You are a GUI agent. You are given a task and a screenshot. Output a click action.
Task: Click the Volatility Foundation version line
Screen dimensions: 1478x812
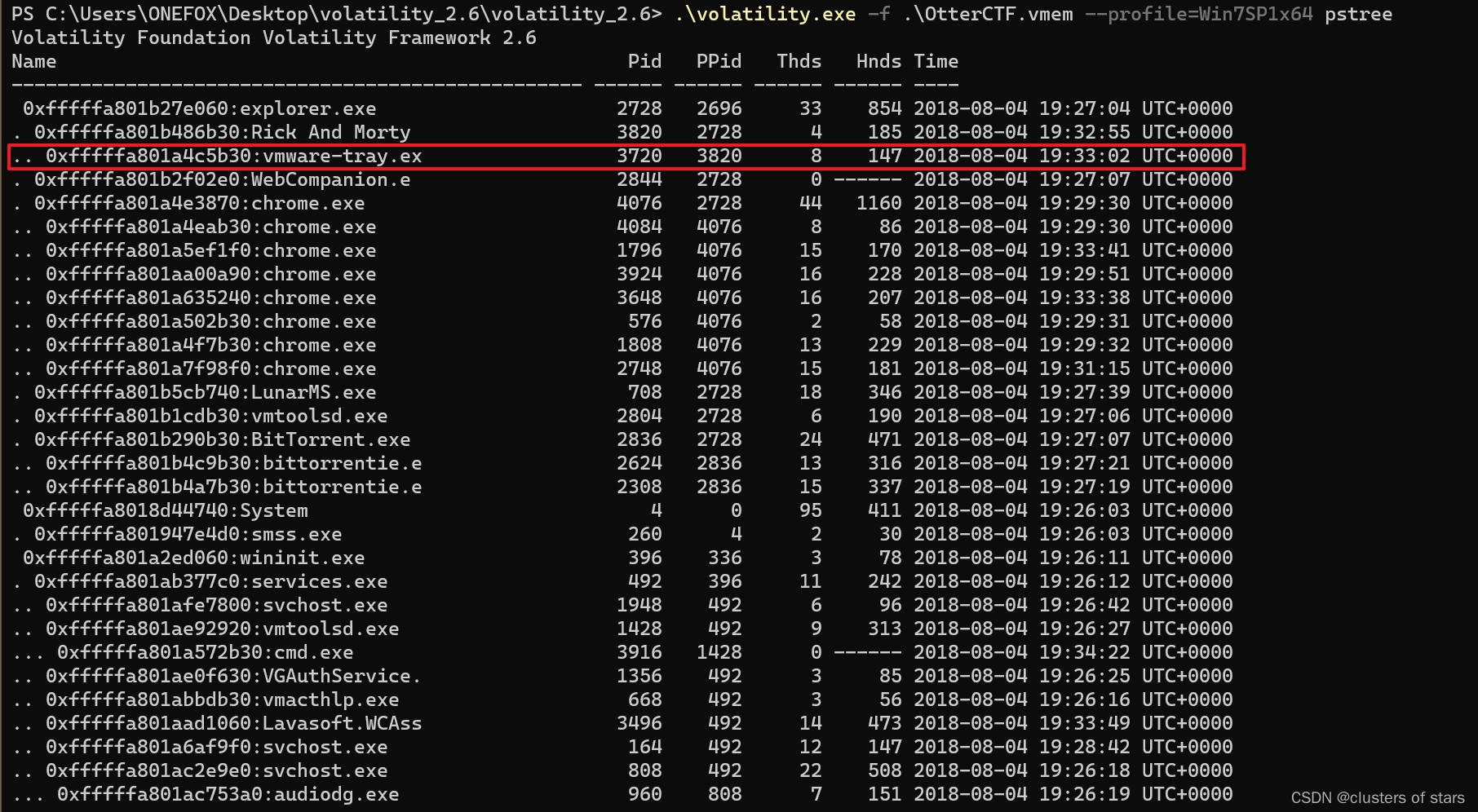pos(272,38)
